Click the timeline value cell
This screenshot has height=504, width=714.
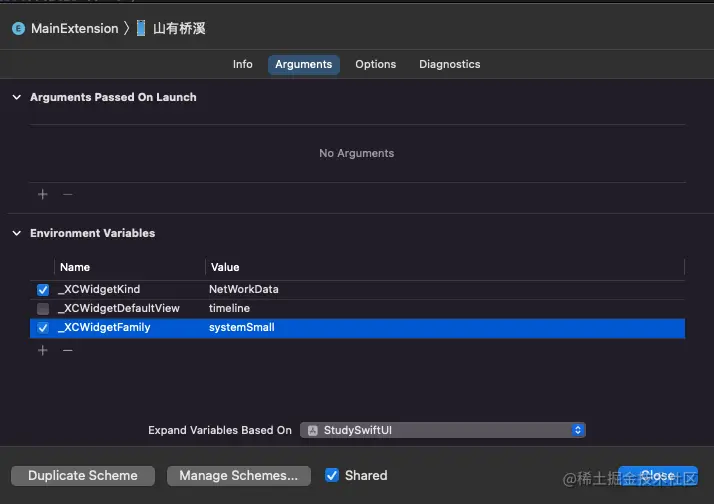click(229, 308)
